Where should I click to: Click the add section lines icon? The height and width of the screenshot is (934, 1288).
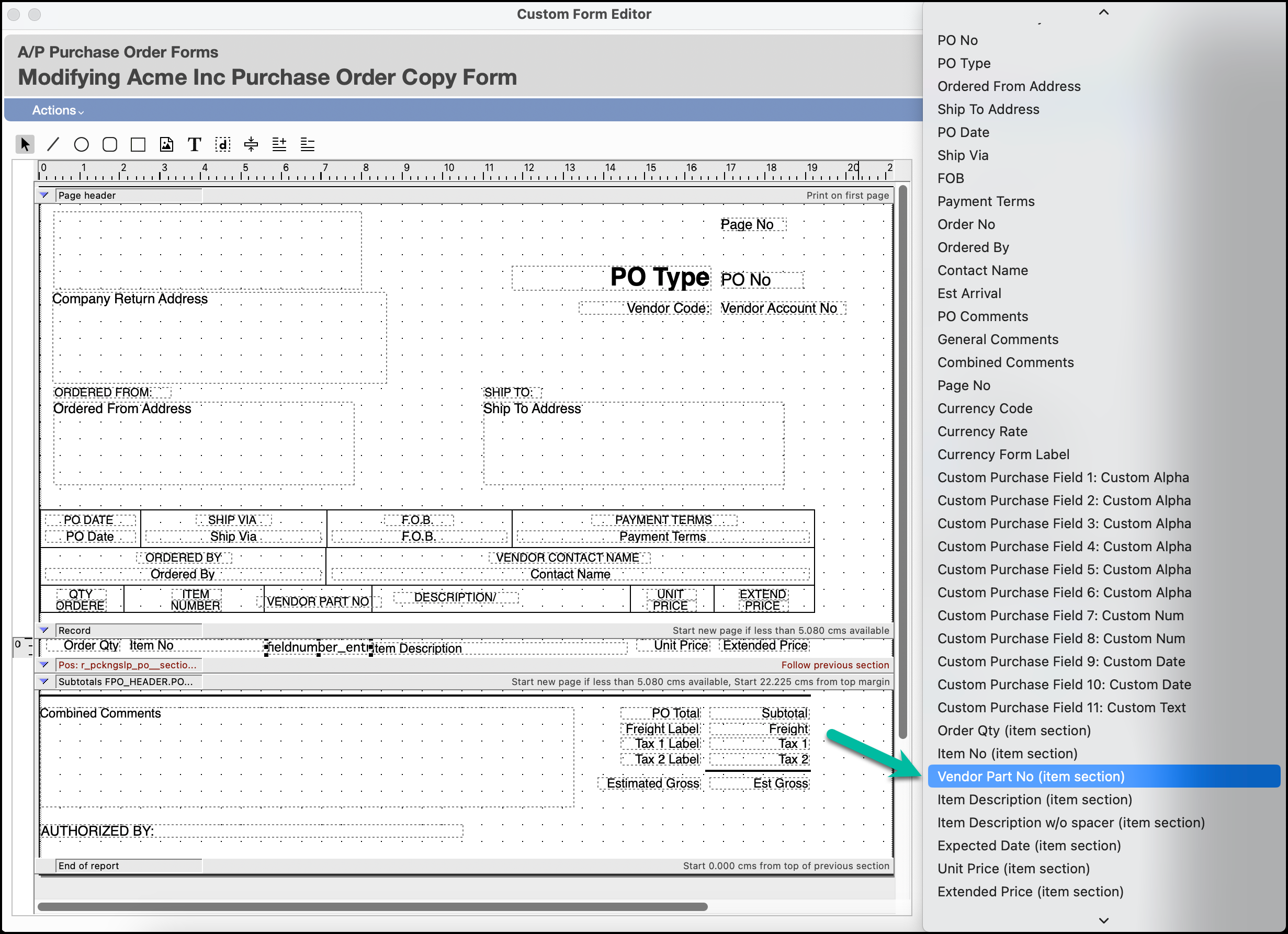coord(279,144)
